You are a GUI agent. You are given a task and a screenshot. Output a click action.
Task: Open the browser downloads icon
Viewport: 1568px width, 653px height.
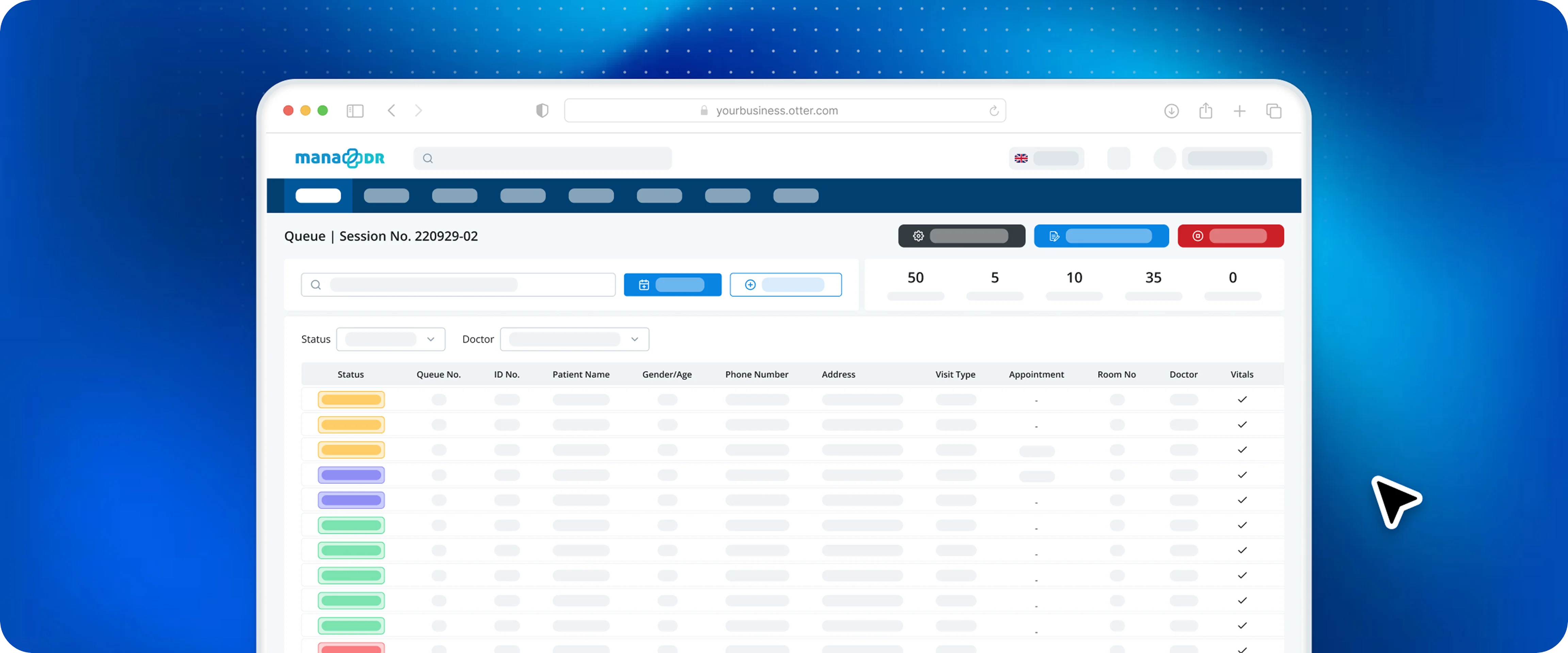pos(1171,111)
